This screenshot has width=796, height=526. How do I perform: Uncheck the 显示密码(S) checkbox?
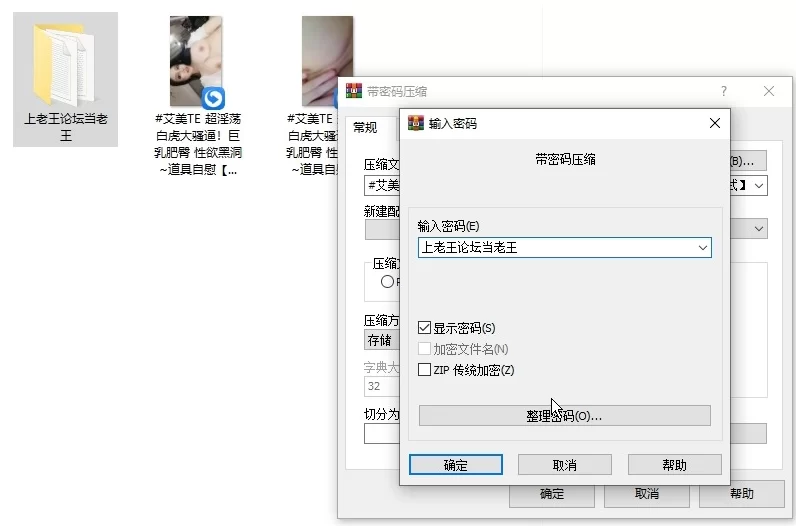click(x=424, y=327)
